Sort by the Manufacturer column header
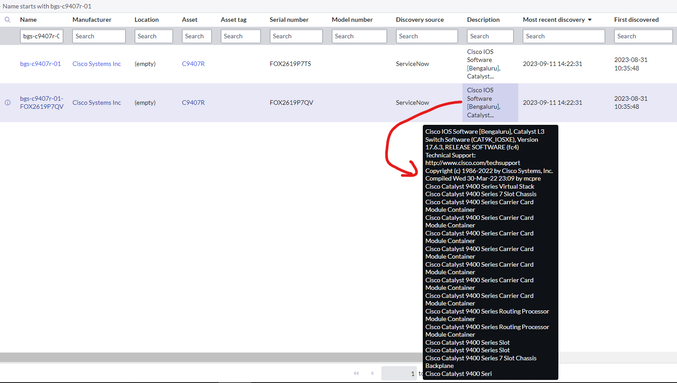The image size is (677, 383). pos(92,19)
